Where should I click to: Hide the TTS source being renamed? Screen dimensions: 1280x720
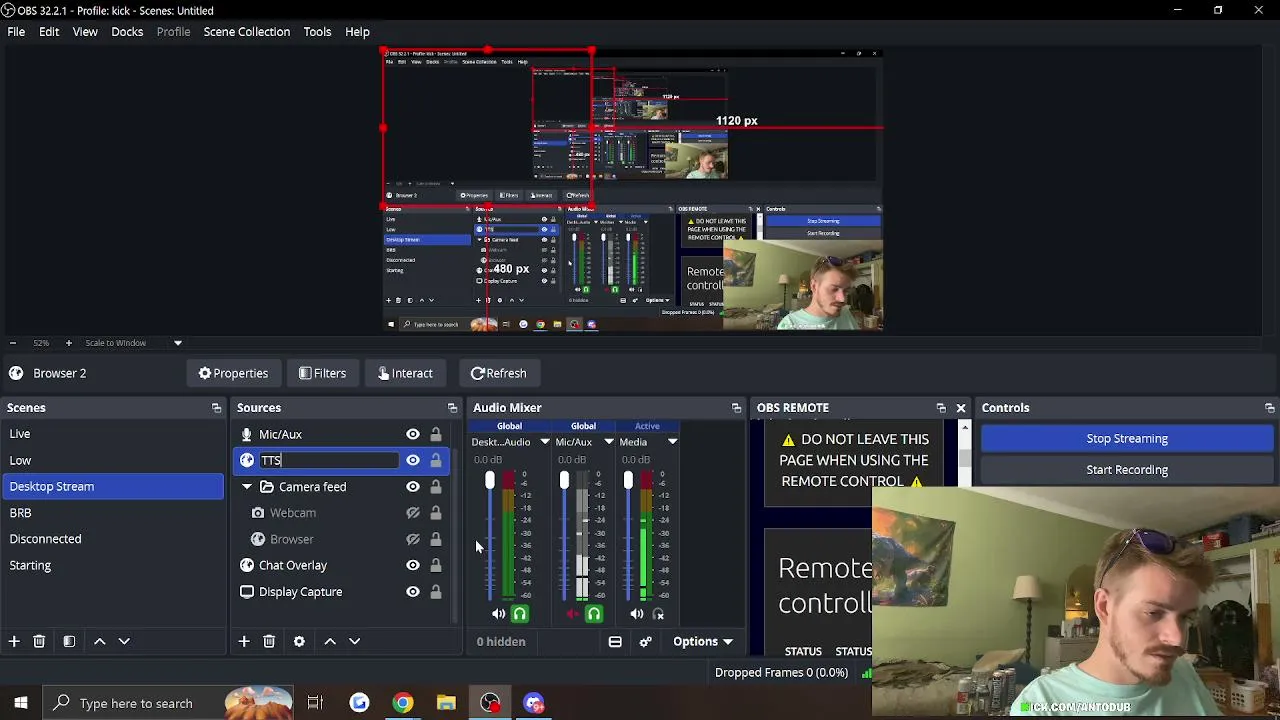[x=412, y=460]
